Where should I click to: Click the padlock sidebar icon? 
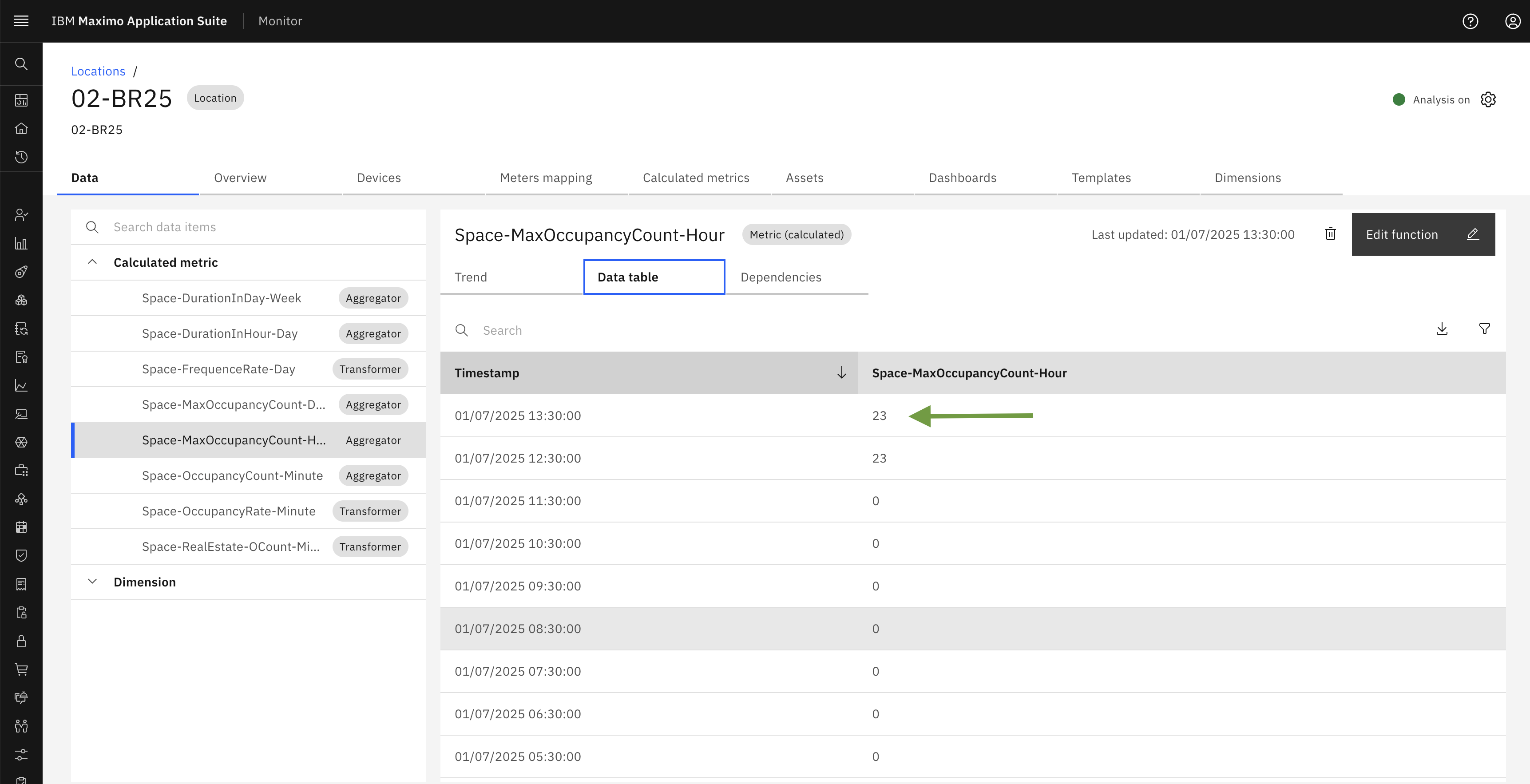(21, 641)
